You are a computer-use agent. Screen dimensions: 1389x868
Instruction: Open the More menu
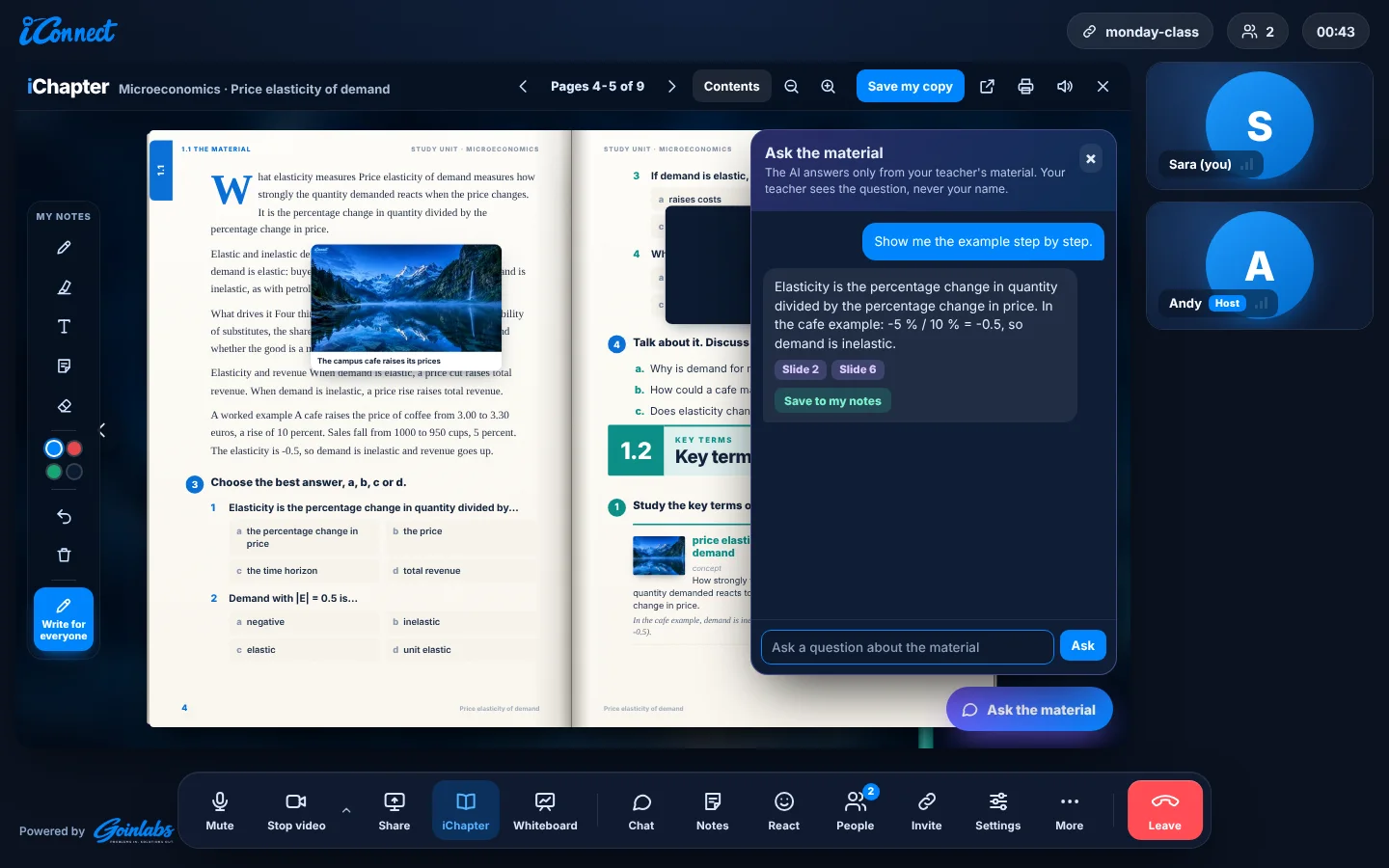click(x=1070, y=811)
